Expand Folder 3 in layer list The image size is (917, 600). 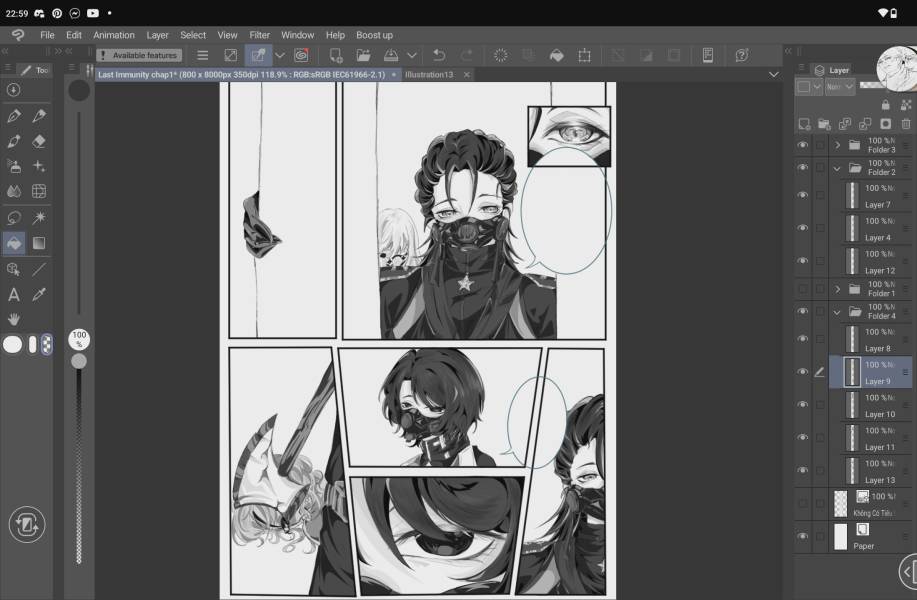coord(837,145)
